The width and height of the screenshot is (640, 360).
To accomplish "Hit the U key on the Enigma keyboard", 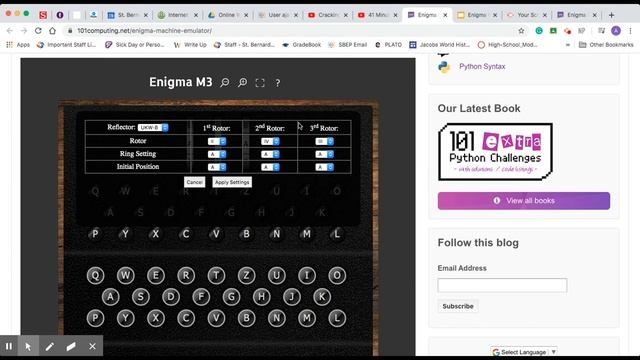I will (x=276, y=276).
